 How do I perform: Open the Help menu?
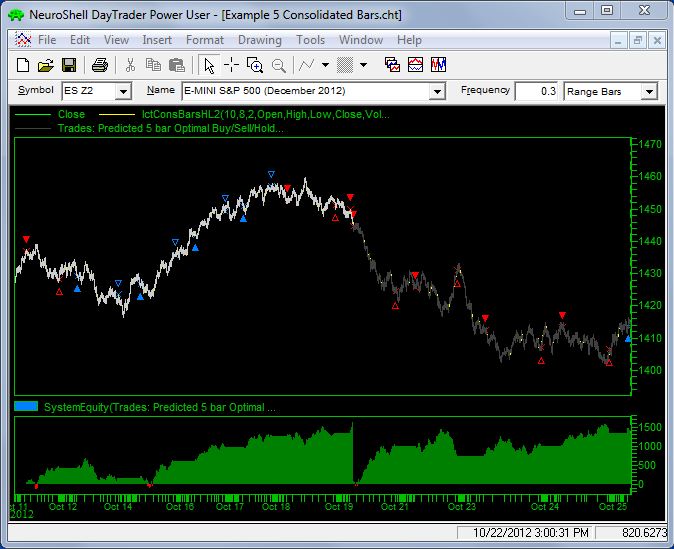click(409, 40)
